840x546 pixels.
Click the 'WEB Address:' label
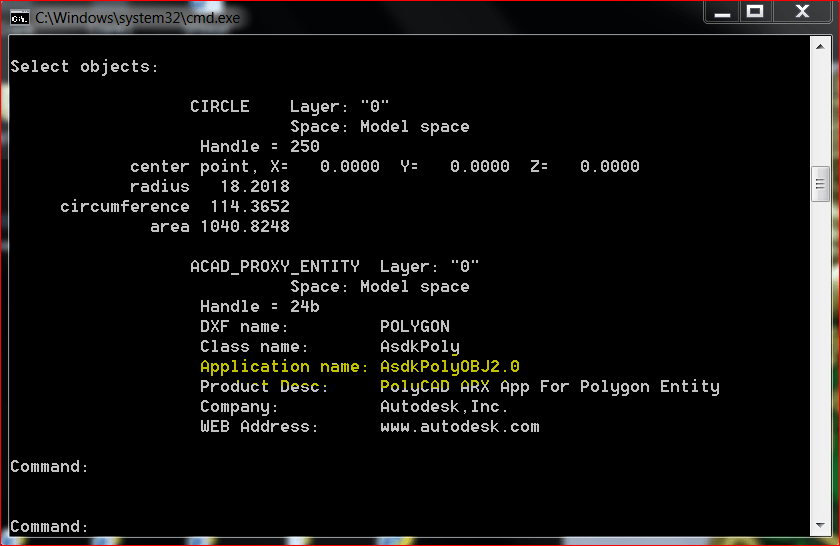click(259, 427)
